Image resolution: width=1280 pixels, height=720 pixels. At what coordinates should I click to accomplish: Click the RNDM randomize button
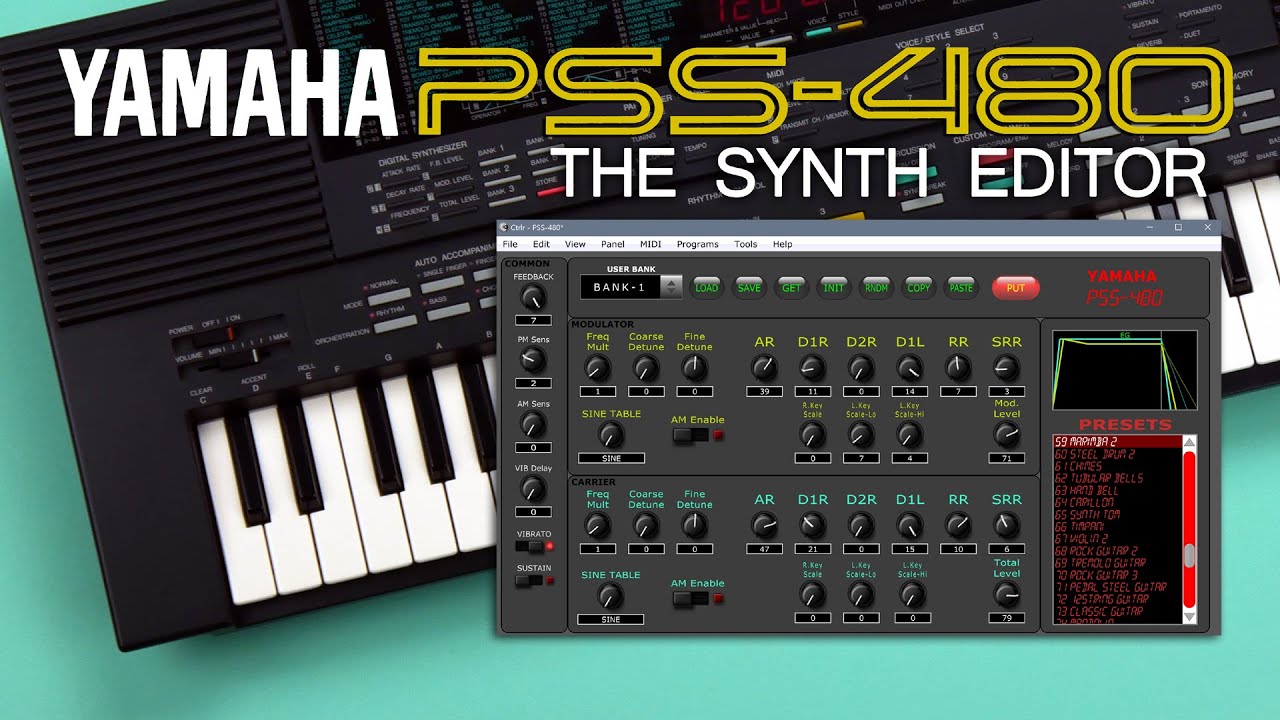click(876, 288)
